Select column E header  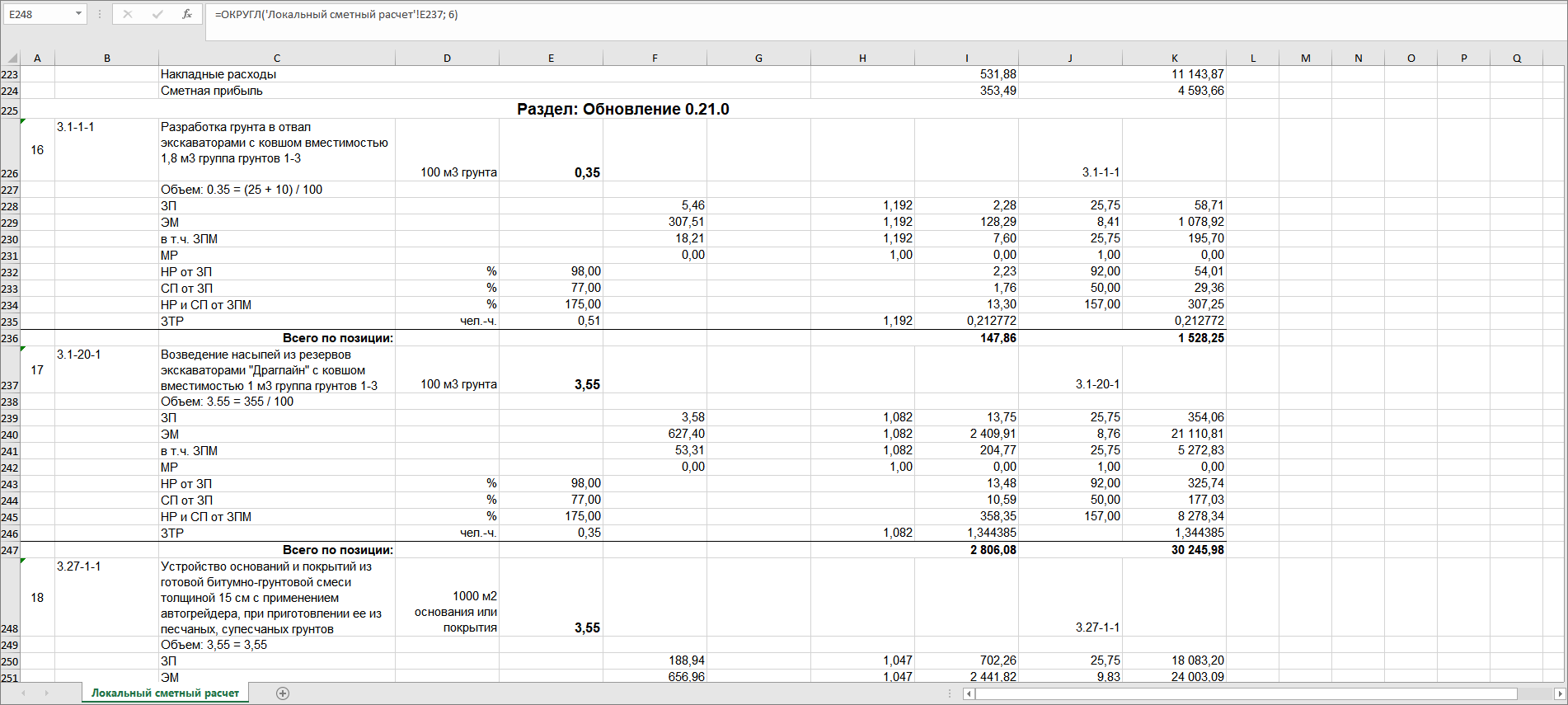pyautogui.click(x=551, y=58)
